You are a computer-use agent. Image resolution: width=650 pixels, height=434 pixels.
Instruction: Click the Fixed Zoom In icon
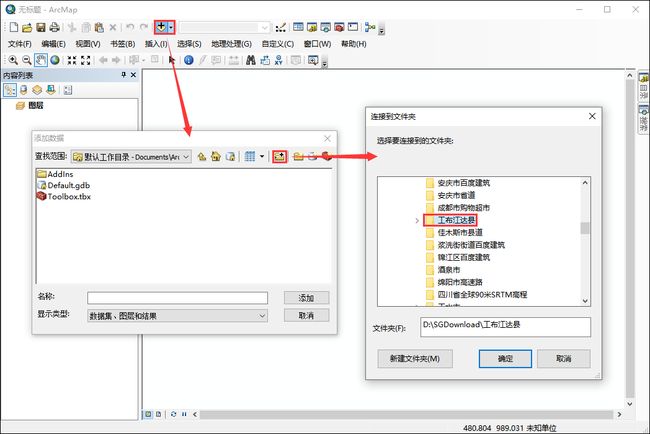72,60
